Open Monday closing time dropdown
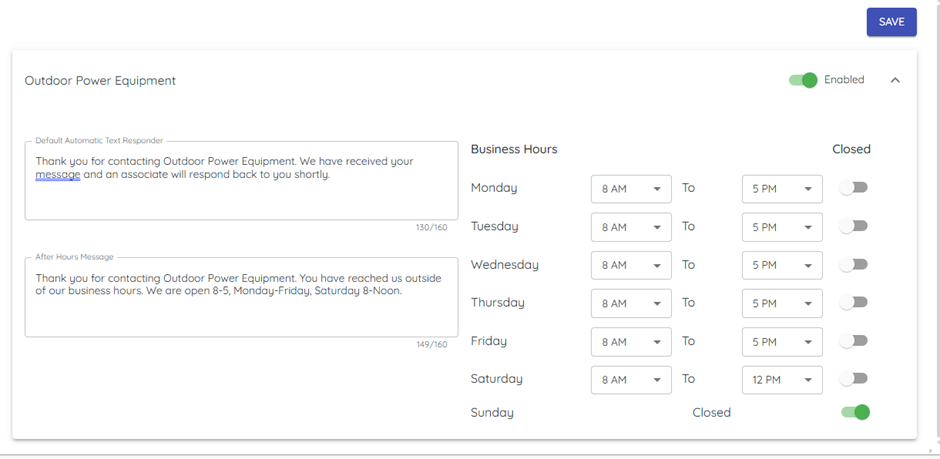Viewport: 940px width, 459px height. pos(782,189)
